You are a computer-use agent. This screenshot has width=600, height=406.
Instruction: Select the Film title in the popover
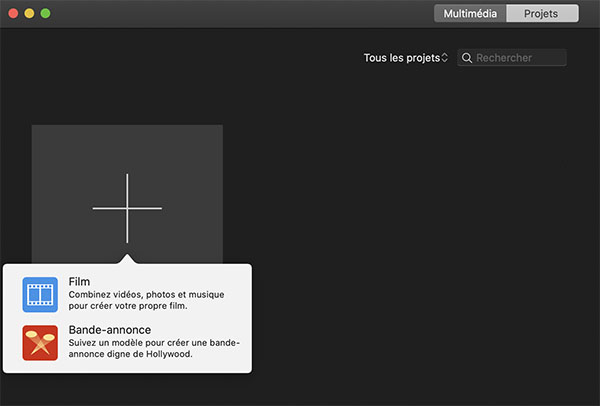79,282
